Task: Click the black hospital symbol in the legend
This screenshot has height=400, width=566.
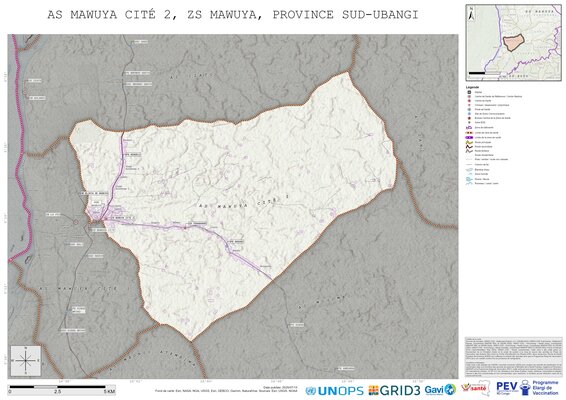Action: 469,92
